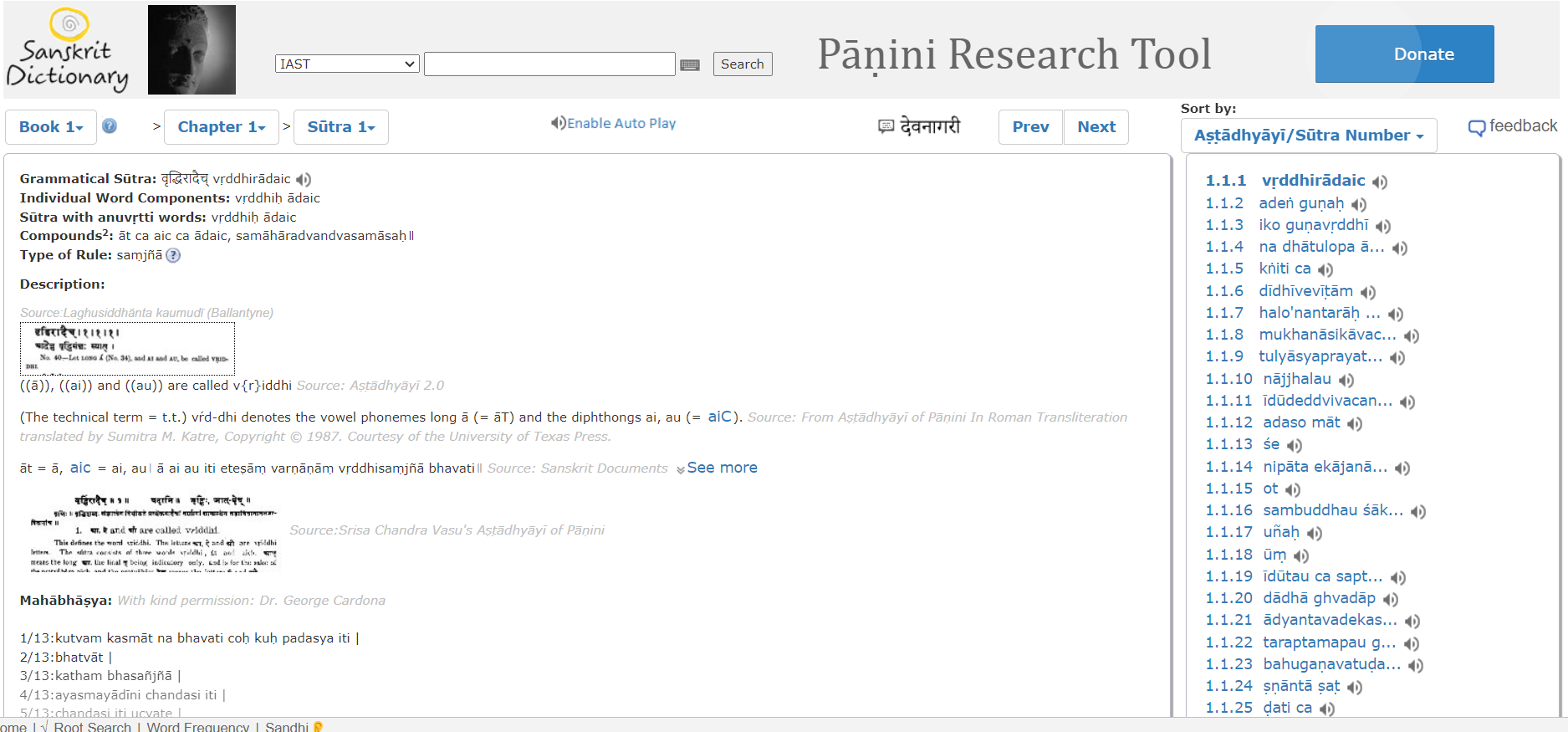
Task: Play audio for 1.1.14 nipāta ekājanā
Action: [x=1402, y=468]
